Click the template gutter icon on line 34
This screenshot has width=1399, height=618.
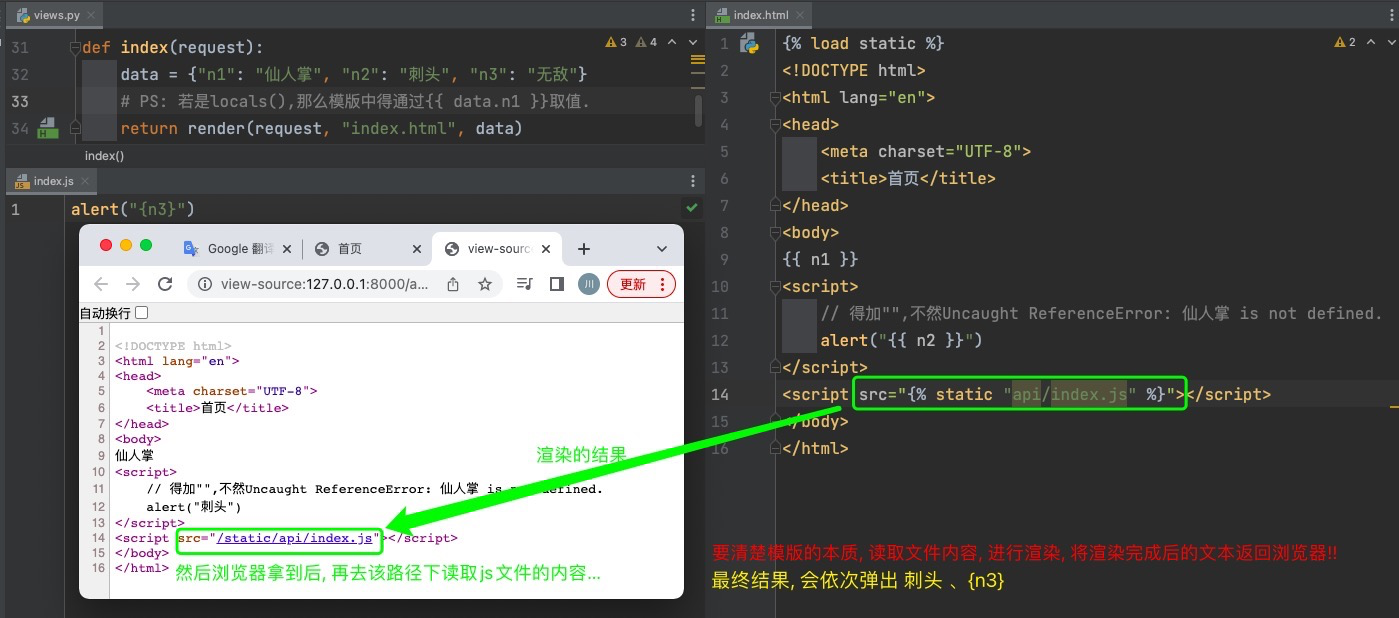coord(47,128)
